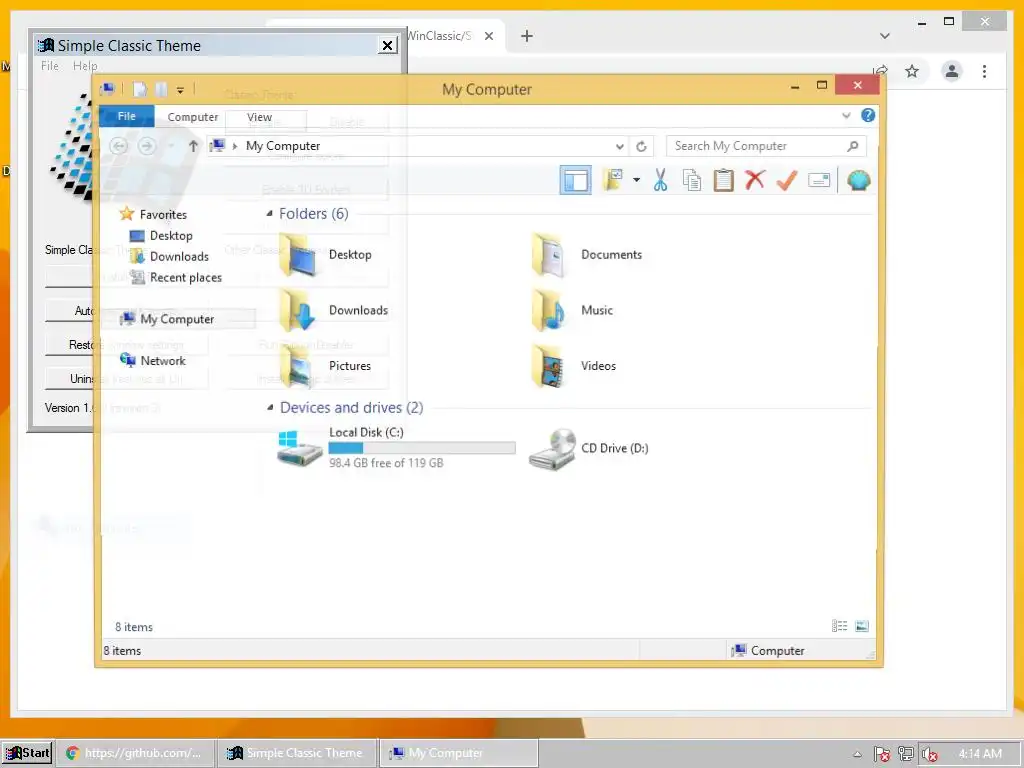This screenshot has height=768, width=1024.
Task: Click the Search My Computer field
Action: [x=766, y=146]
